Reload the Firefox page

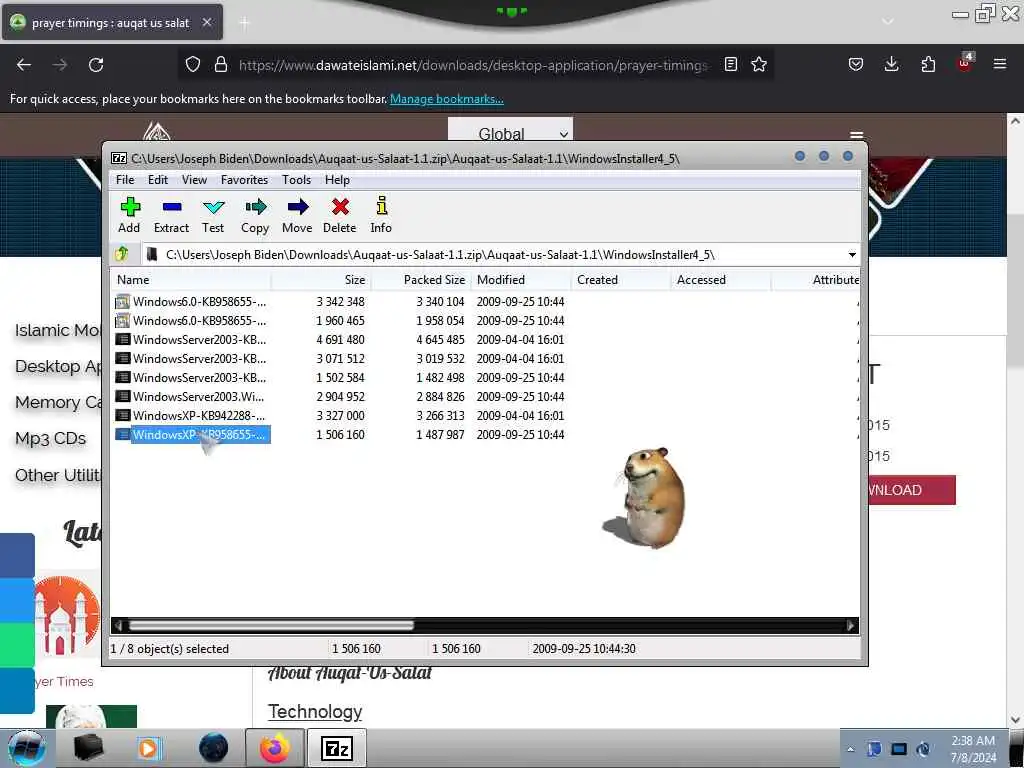click(x=96, y=65)
